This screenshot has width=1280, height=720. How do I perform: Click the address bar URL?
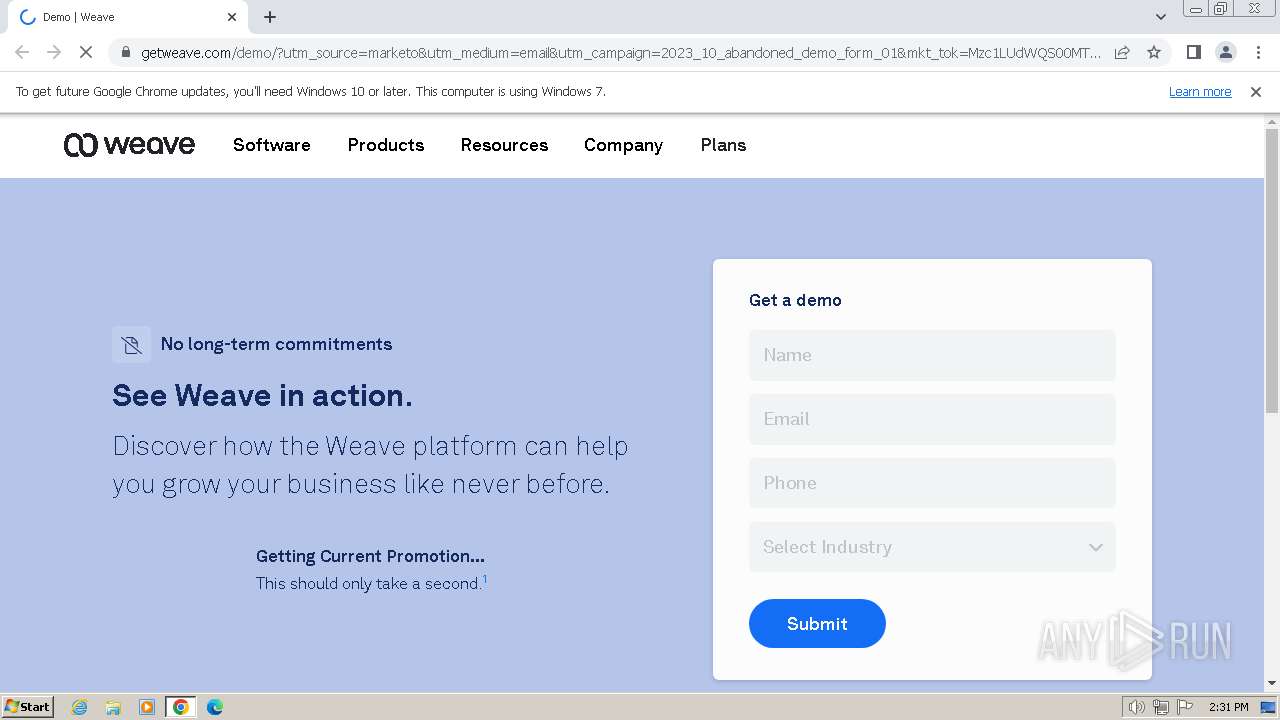pos(620,52)
